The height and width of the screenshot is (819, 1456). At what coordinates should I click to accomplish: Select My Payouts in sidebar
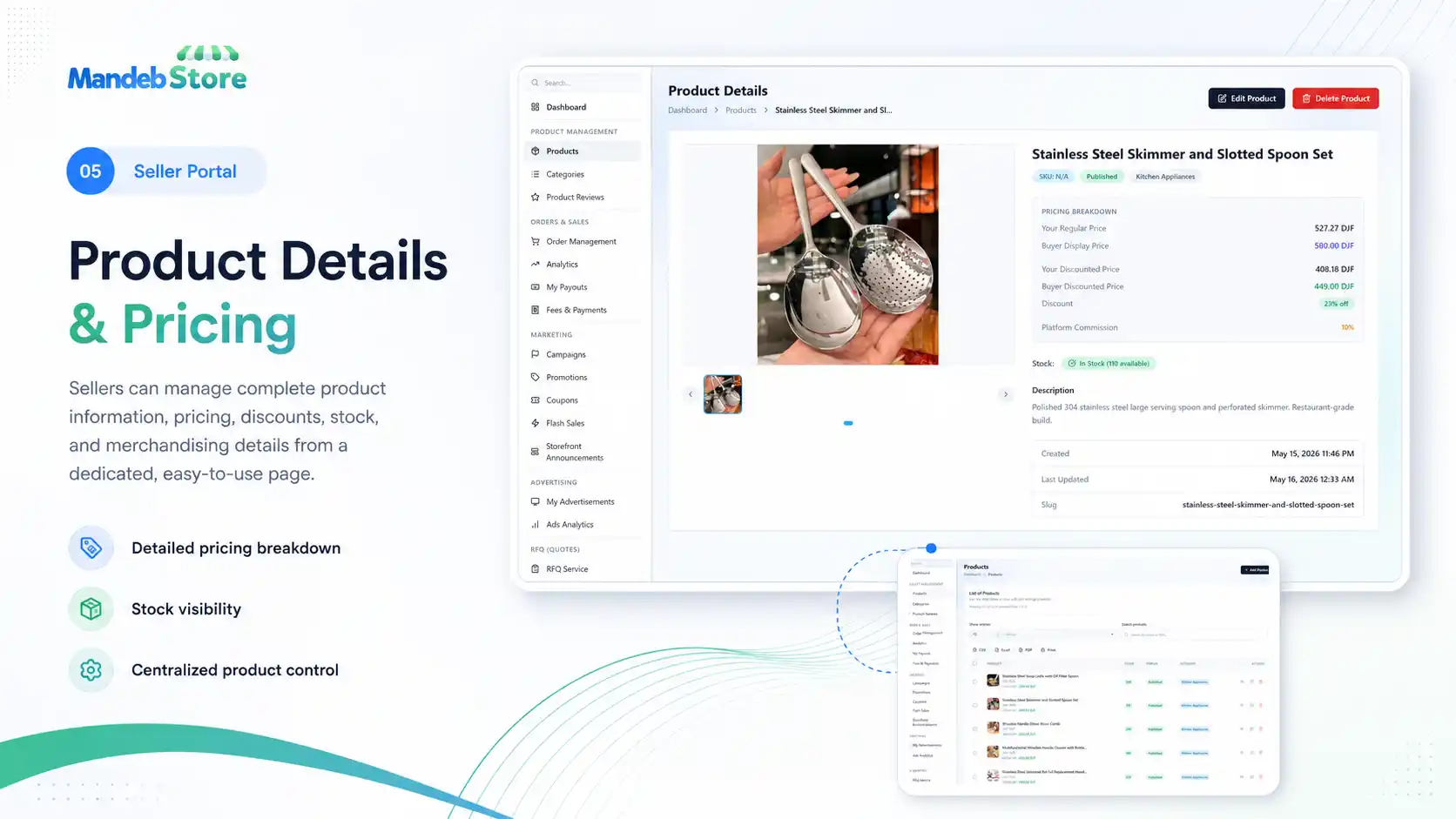click(x=583, y=287)
